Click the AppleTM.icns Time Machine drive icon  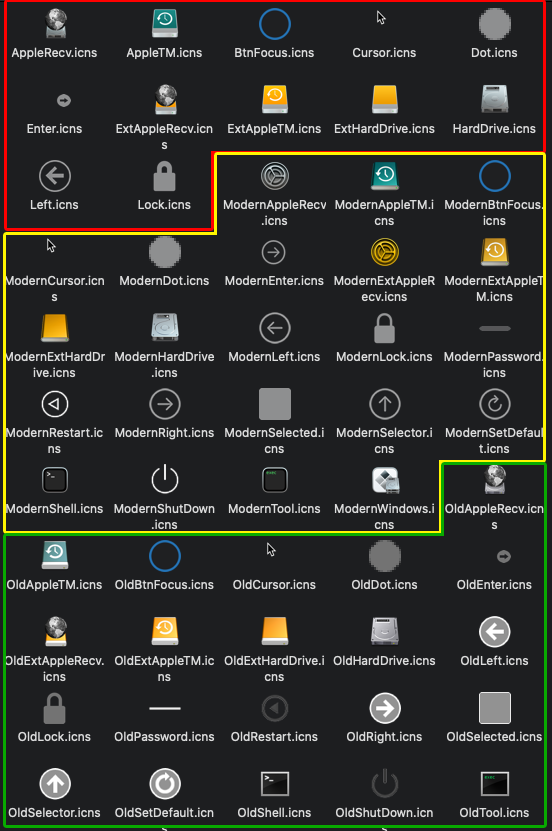tap(165, 24)
